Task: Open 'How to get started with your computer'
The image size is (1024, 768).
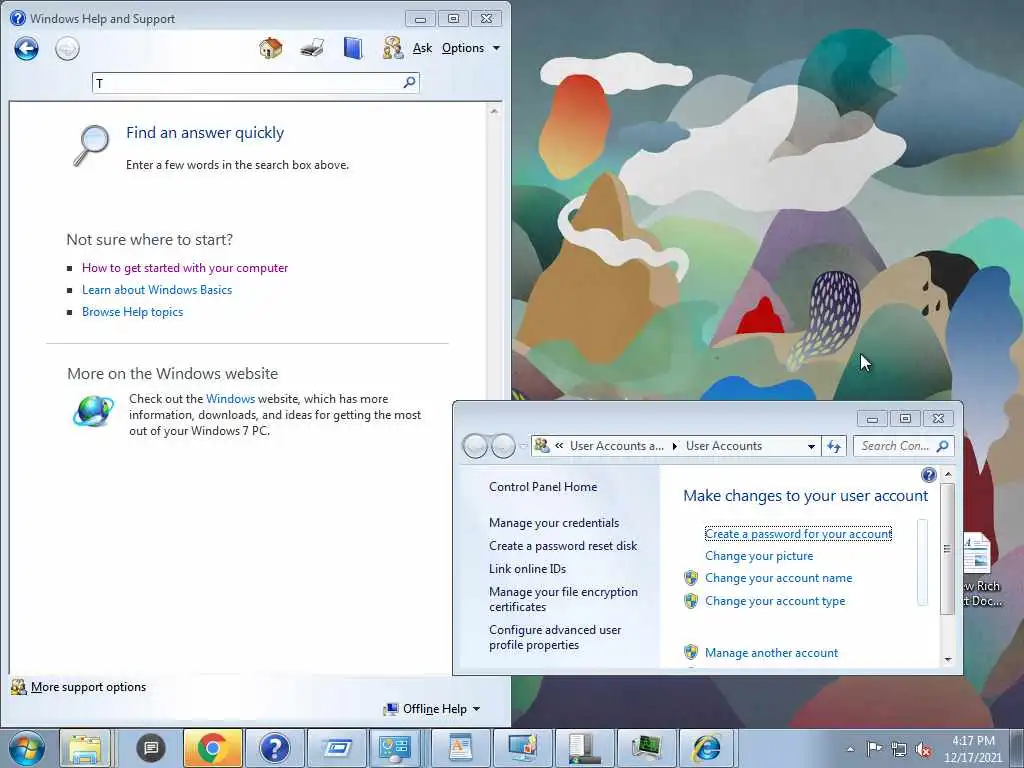Action: [185, 268]
